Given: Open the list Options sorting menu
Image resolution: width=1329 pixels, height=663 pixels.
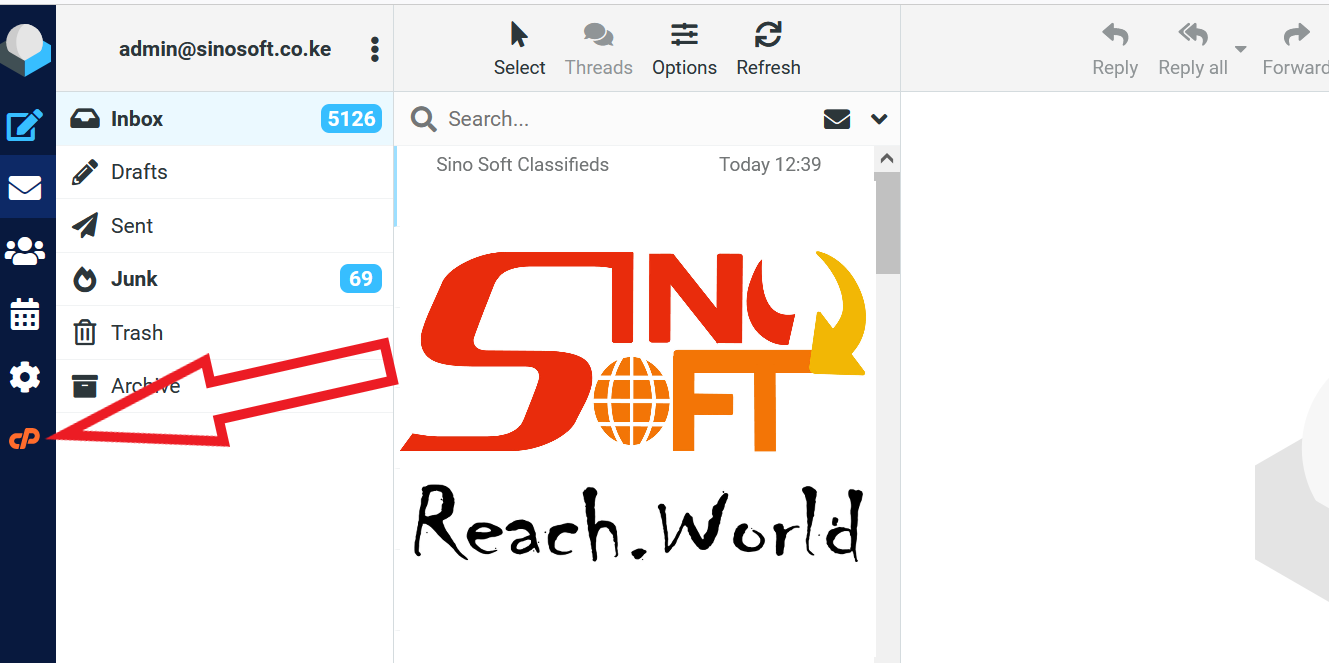Looking at the screenshot, I should coord(684,47).
